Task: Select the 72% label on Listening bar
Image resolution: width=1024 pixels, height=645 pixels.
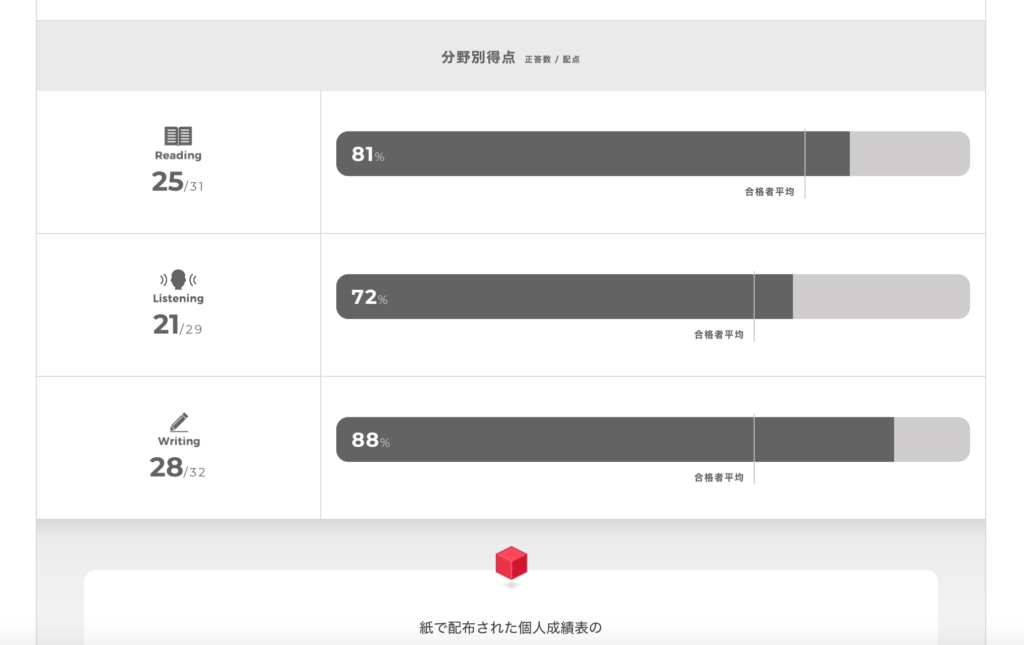Action: coord(368,298)
